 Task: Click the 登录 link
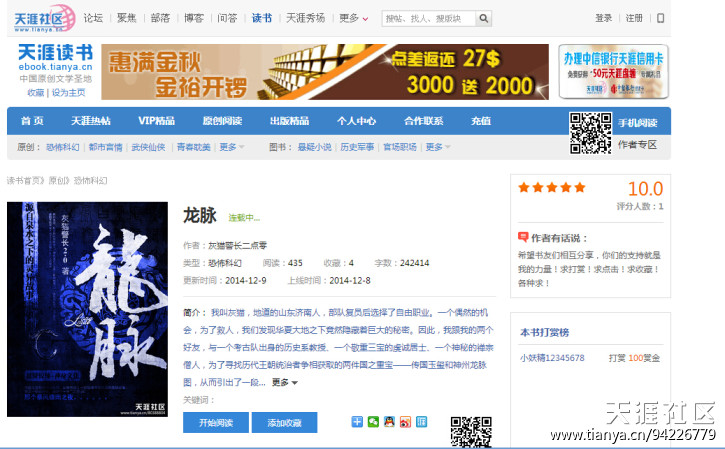coord(603,18)
